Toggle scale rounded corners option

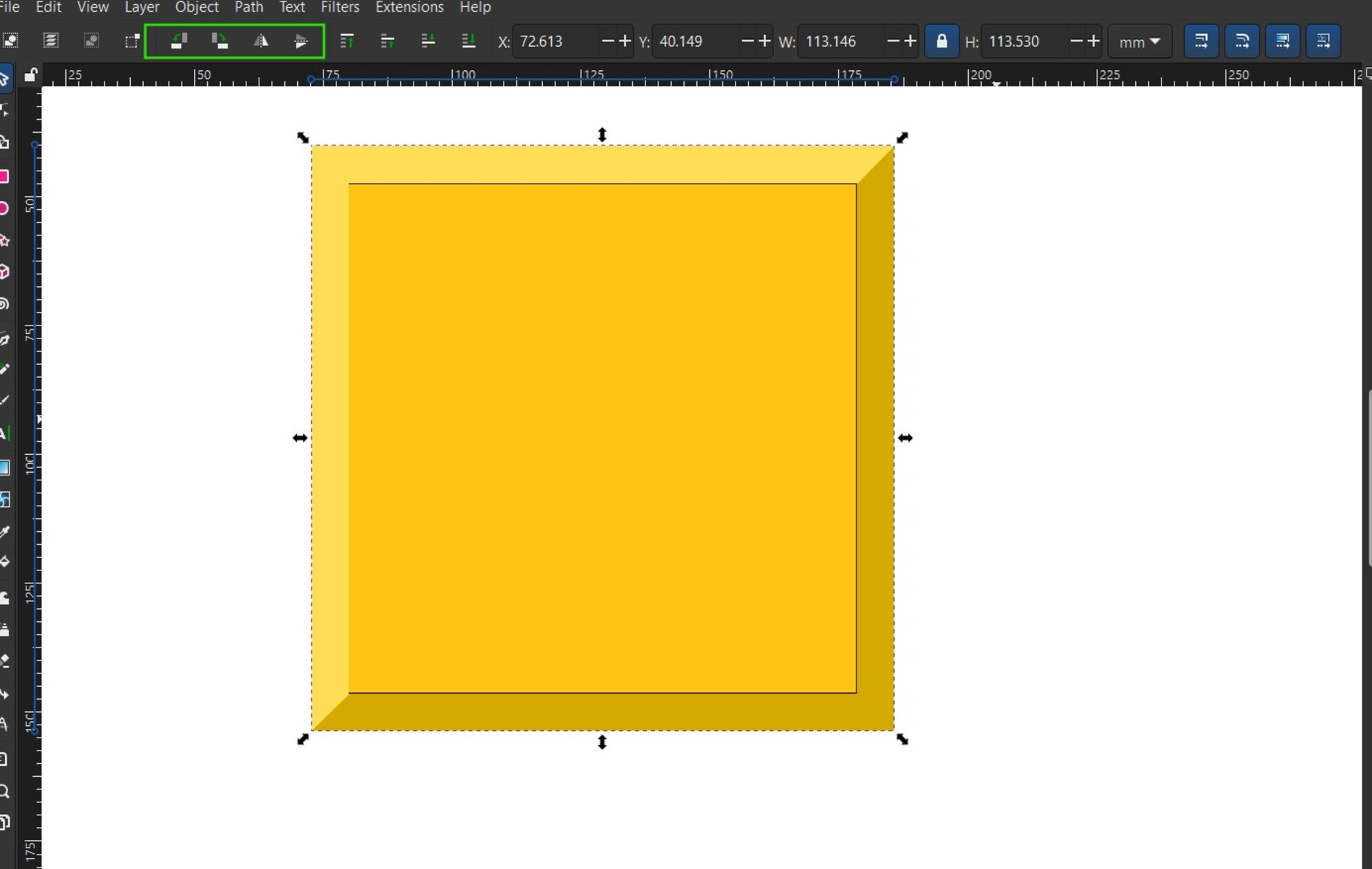point(1242,41)
